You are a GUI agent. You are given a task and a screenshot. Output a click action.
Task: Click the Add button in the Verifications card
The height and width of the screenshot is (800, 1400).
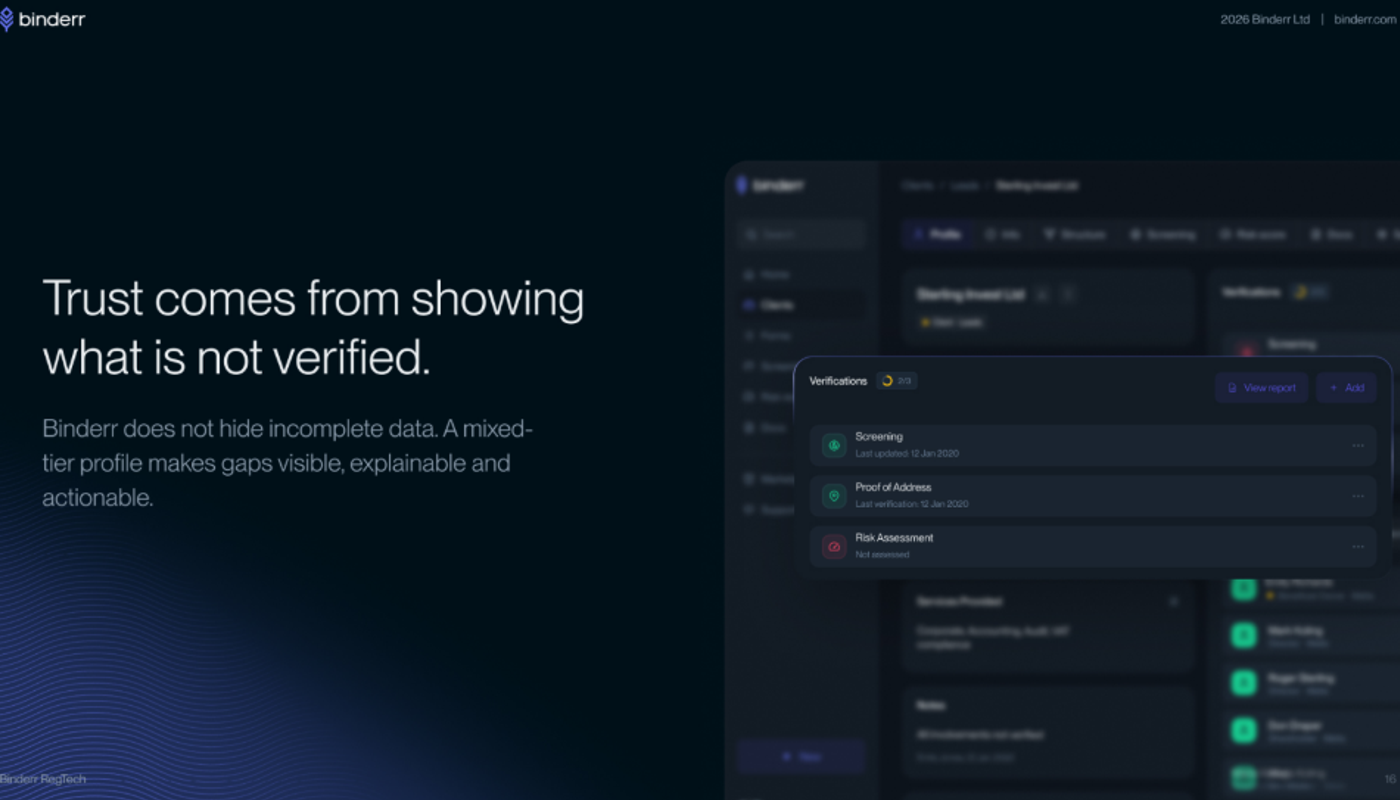[x=1346, y=388]
